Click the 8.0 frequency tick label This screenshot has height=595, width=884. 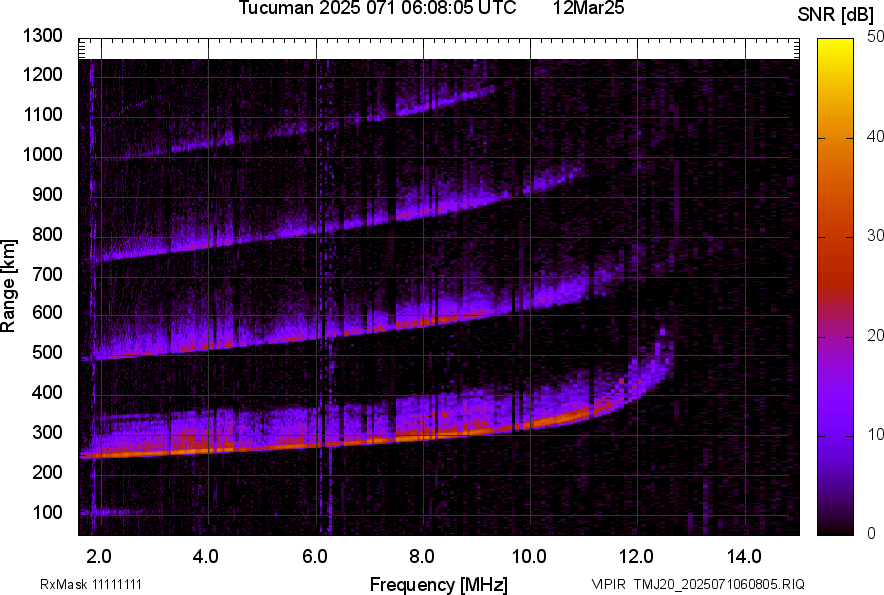(422, 556)
